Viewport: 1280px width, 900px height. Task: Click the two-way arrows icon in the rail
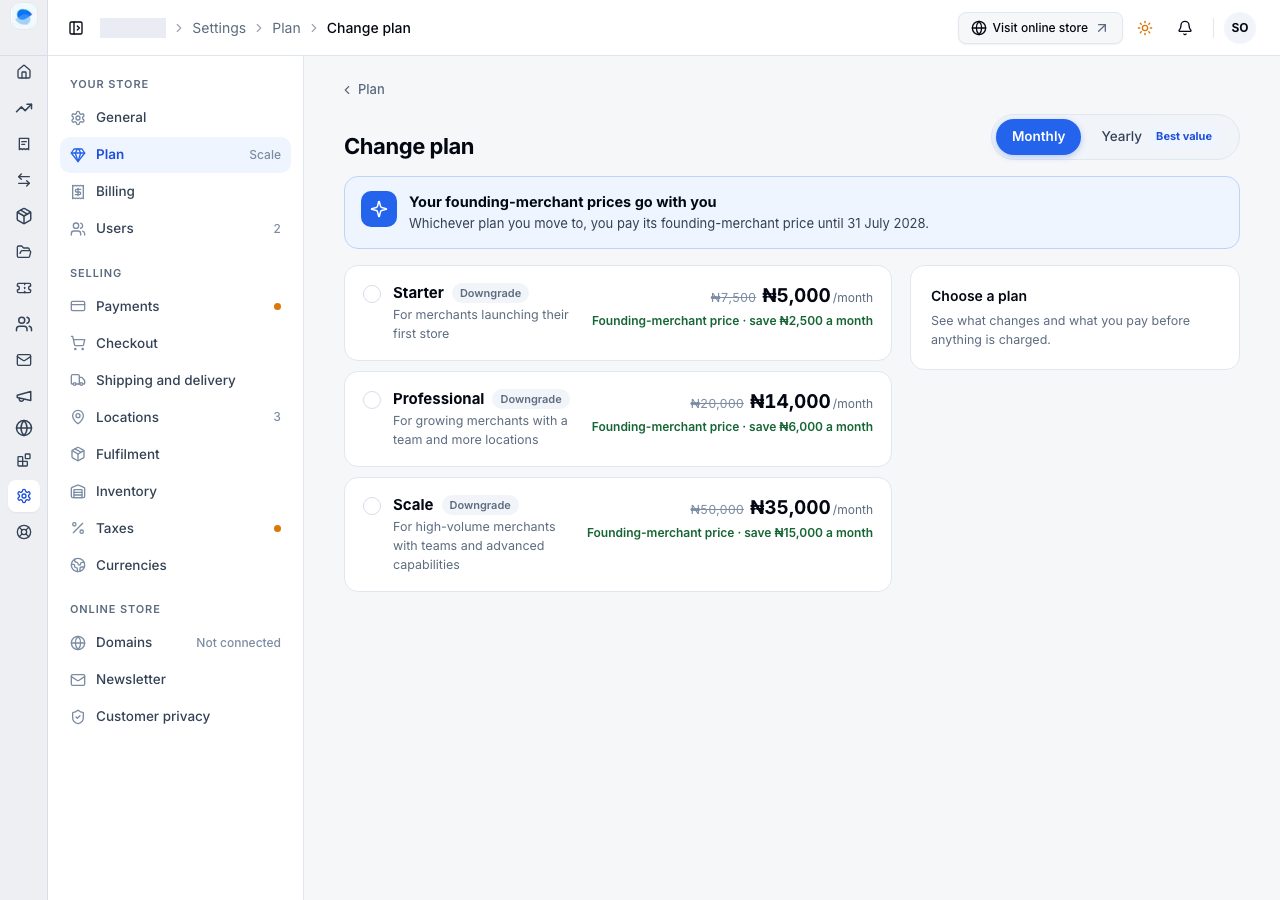[x=24, y=180]
